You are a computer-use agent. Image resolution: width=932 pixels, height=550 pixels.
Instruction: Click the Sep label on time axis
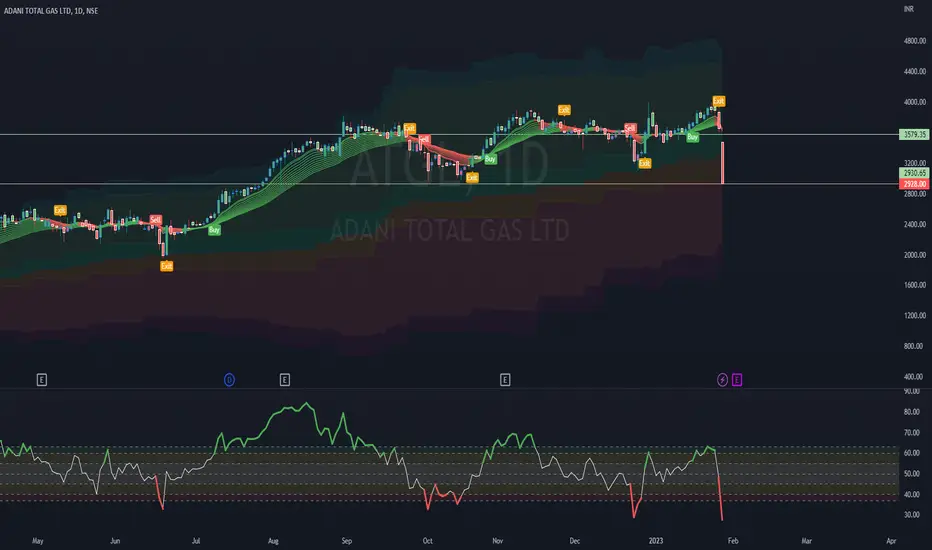(347, 540)
